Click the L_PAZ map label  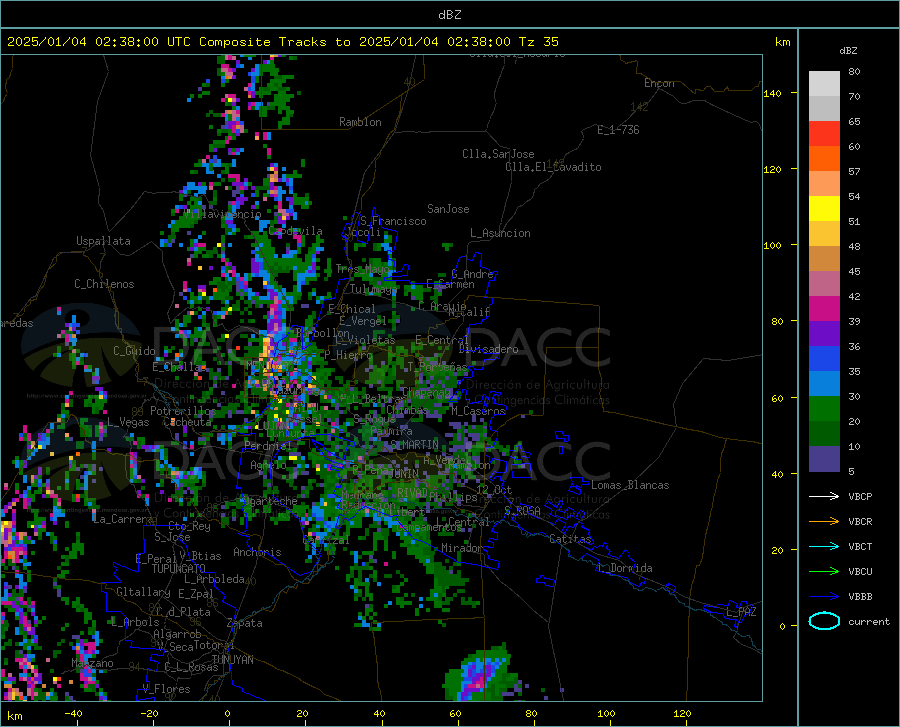[x=741, y=612]
